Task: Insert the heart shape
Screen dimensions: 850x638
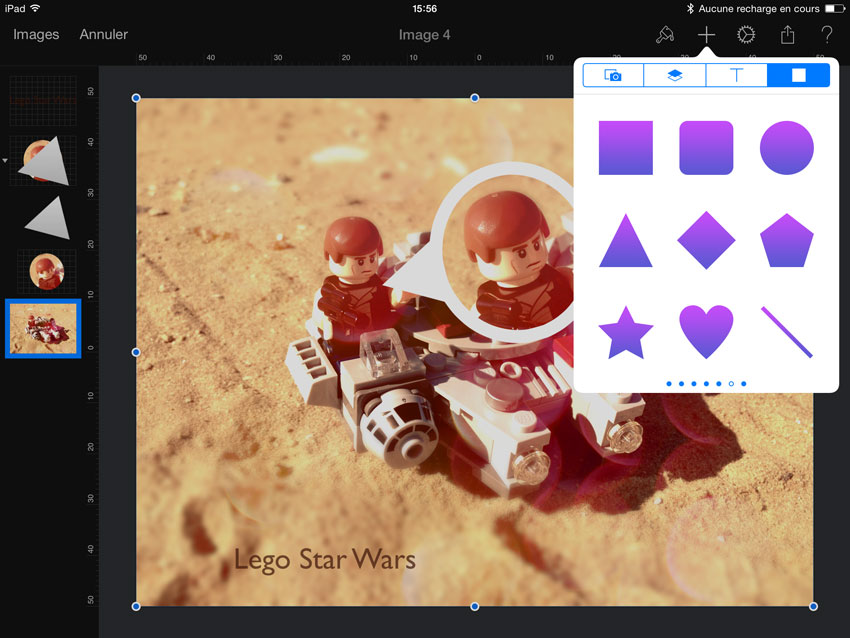Action: [706, 332]
